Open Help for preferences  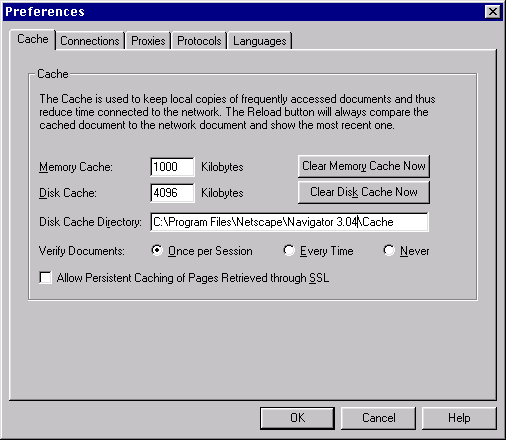459,418
